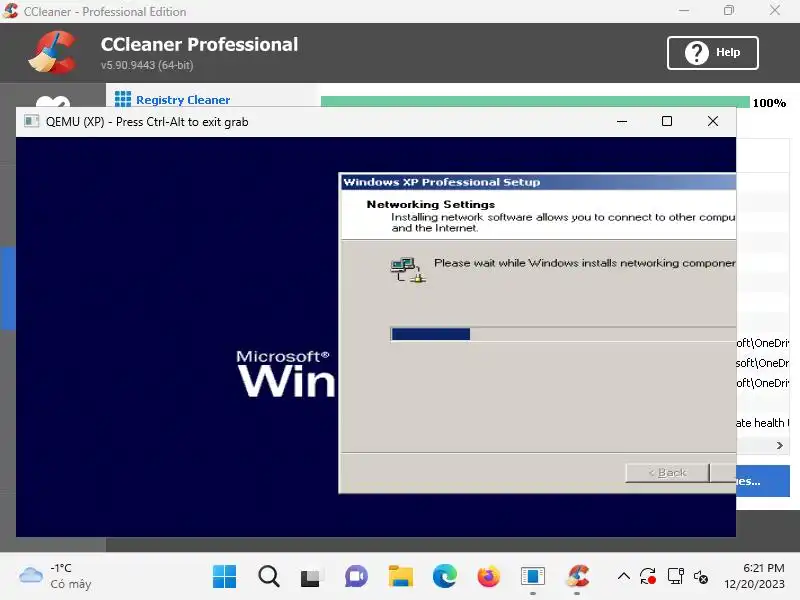Click the XP setup installation progress bar

click(563, 334)
